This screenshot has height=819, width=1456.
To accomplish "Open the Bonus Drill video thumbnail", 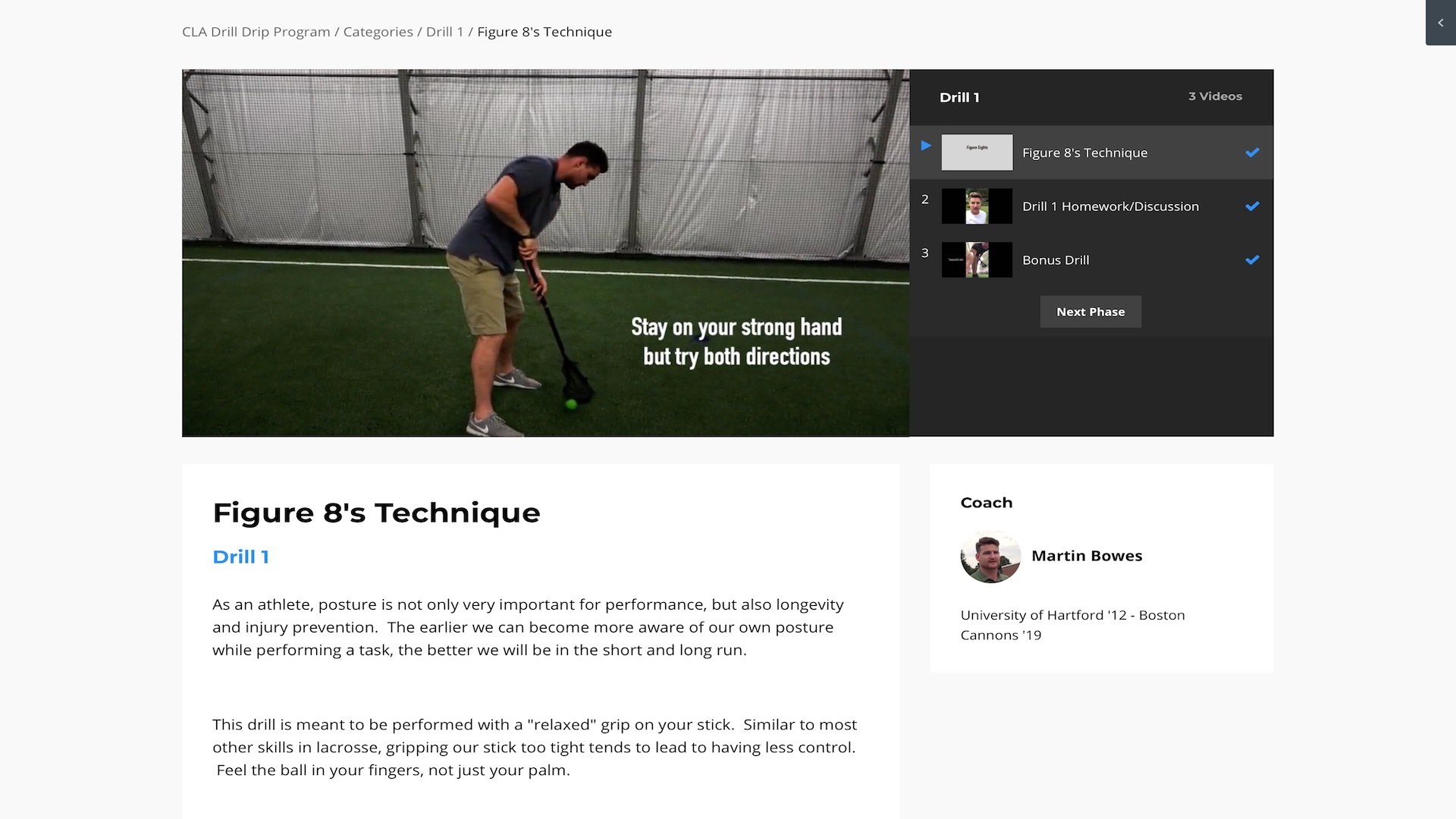I will point(977,260).
